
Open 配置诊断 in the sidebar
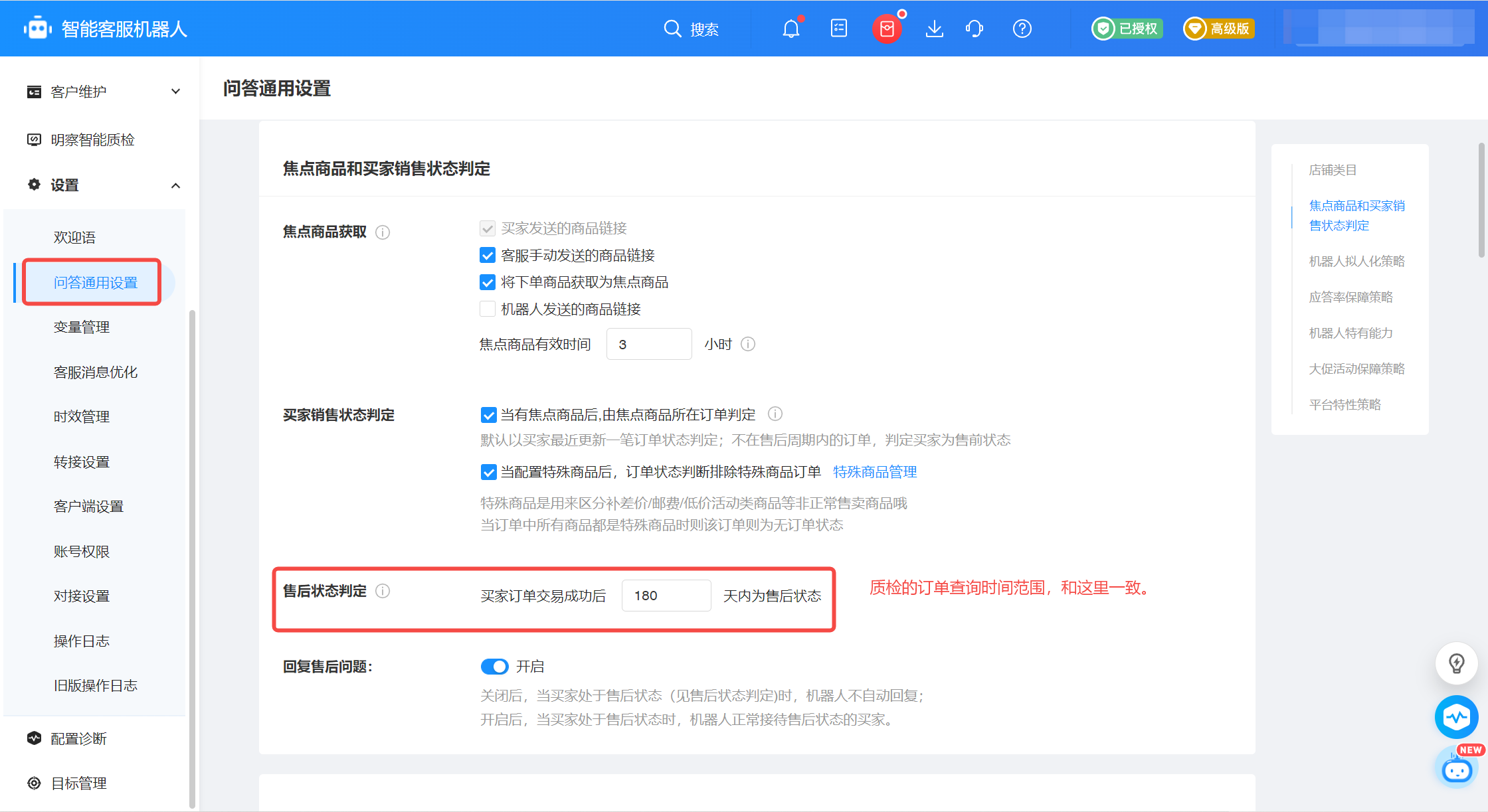click(x=78, y=738)
